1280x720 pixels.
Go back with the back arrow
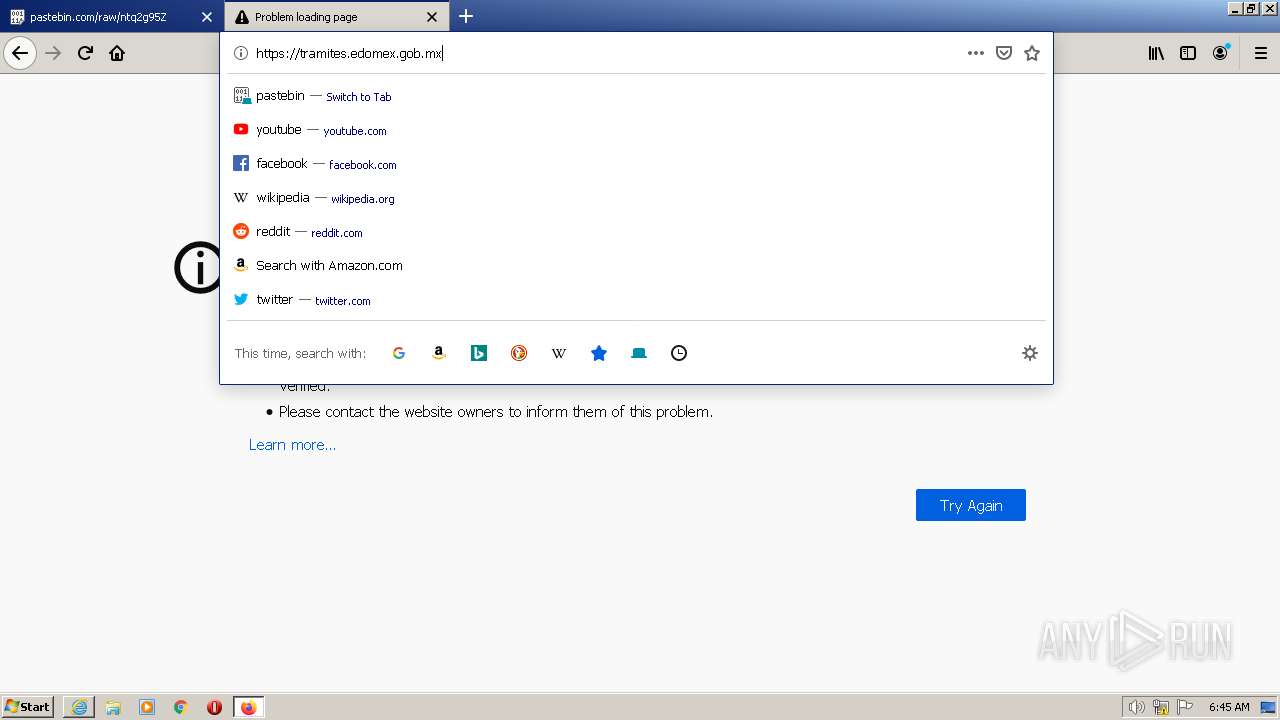pos(20,53)
